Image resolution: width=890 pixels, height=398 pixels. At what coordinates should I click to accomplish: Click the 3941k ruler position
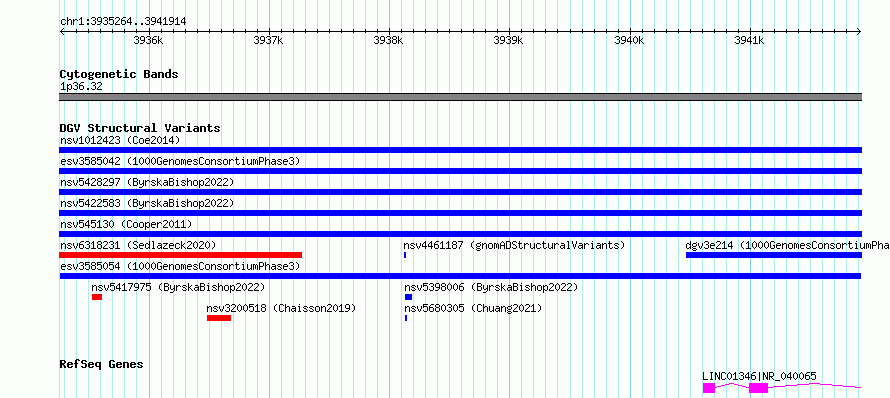749,40
